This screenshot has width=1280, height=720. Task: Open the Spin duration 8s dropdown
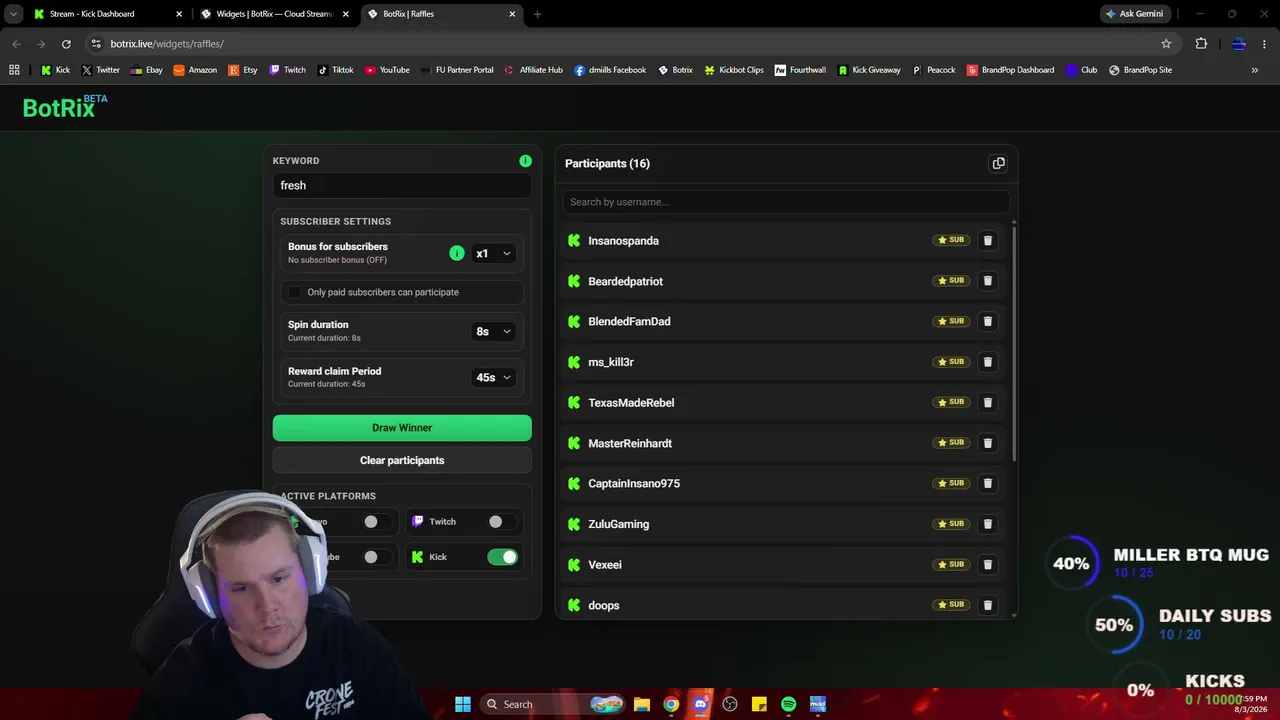tap(493, 331)
